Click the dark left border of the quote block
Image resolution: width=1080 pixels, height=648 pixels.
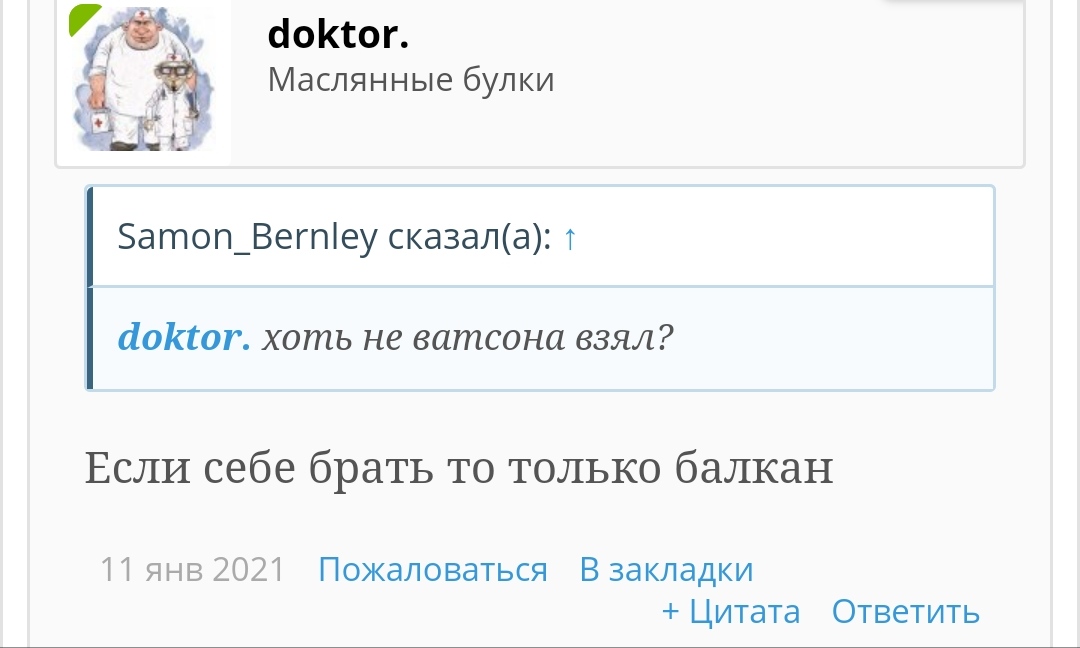click(90, 288)
